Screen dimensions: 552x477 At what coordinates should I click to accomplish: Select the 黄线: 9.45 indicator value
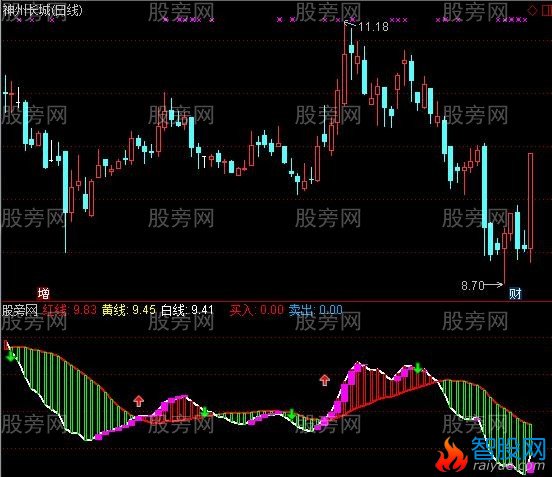(129, 310)
